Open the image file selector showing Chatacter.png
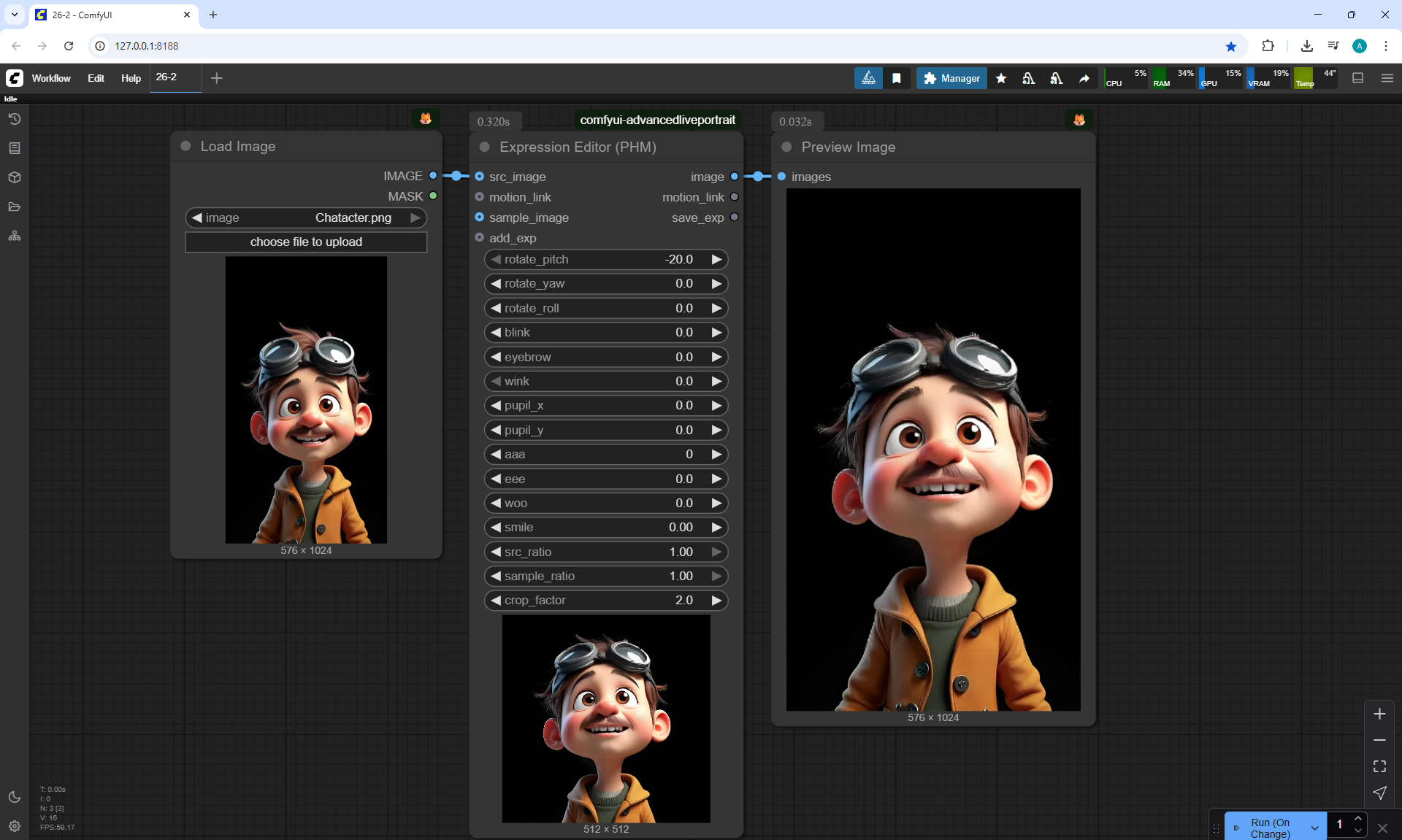The height and width of the screenshot is (840, 1402). coord(306,217)
